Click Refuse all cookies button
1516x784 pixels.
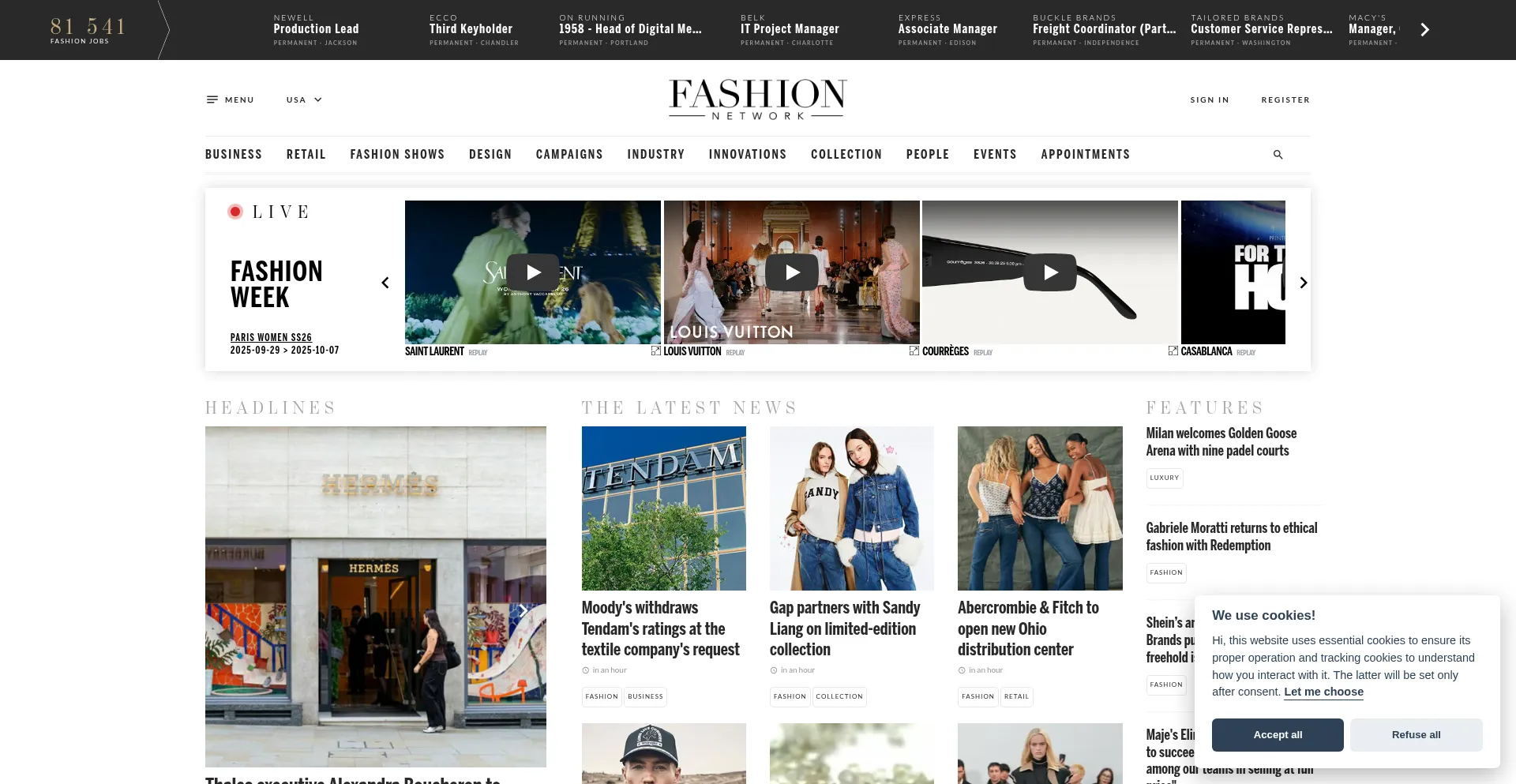pos(1416,735)
